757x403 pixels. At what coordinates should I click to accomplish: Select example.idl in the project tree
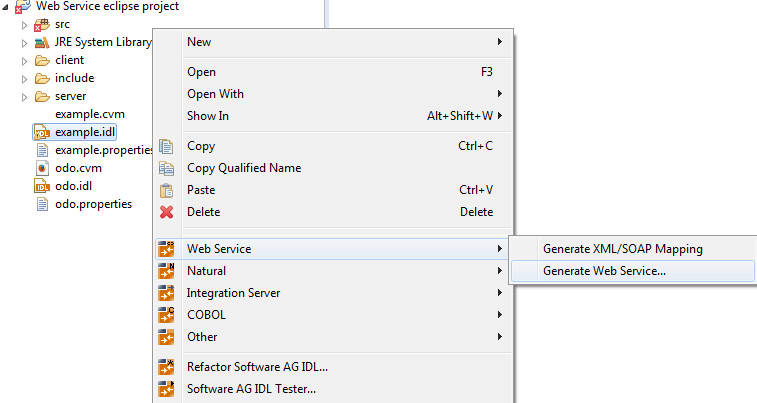coord(84,132)
